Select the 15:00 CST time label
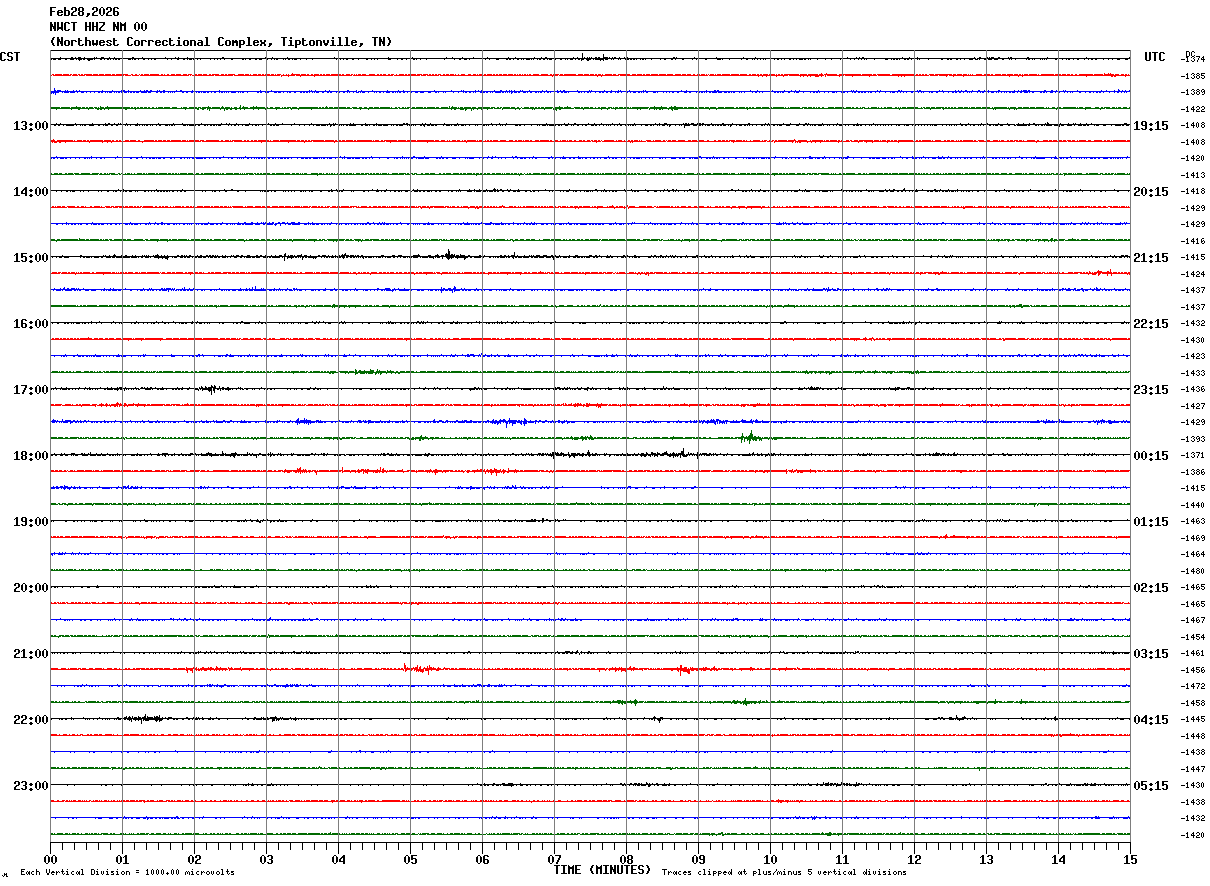1210x886 pixels. pos(30,258)
